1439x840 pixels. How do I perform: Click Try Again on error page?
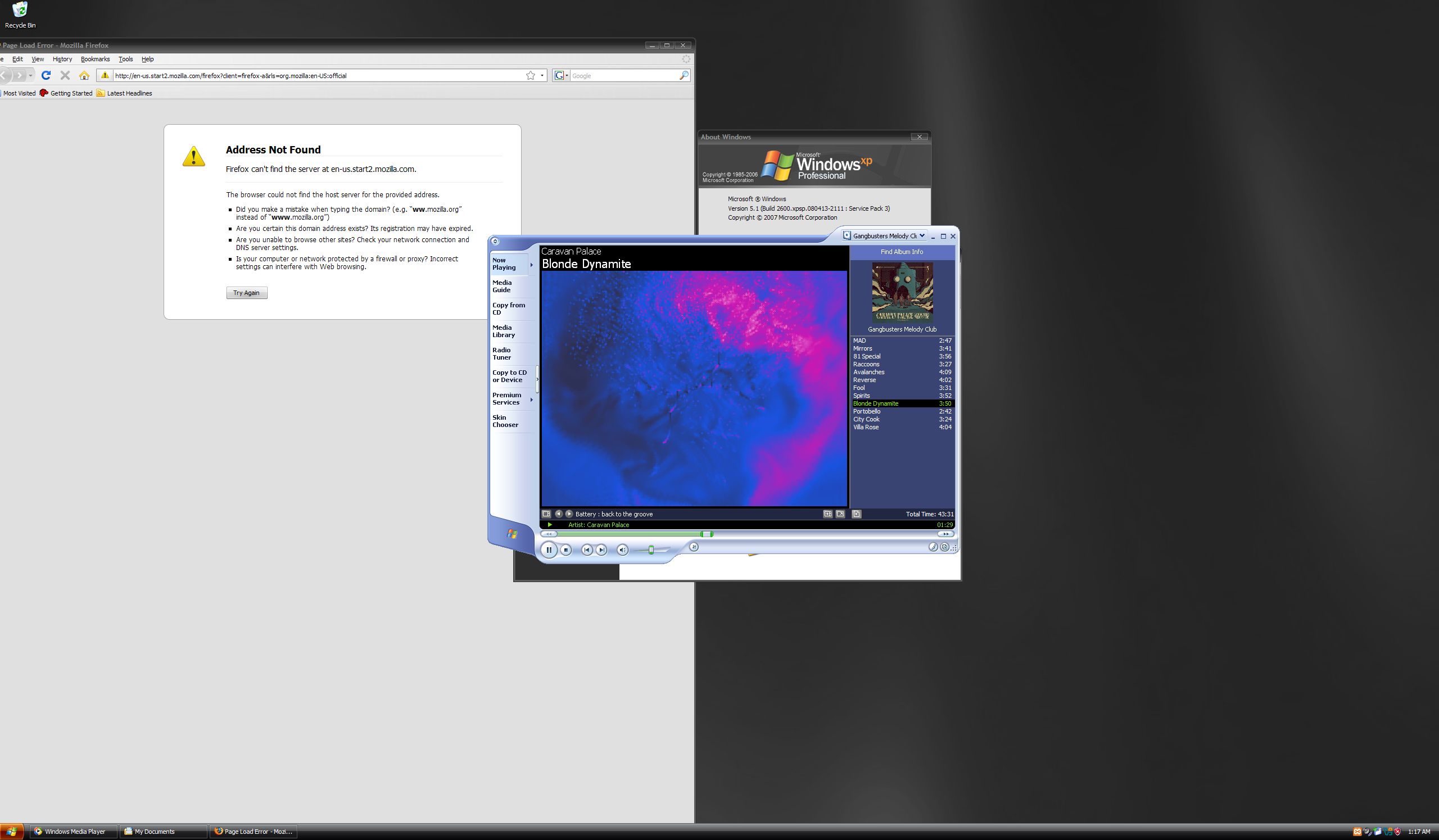point(247,293)
